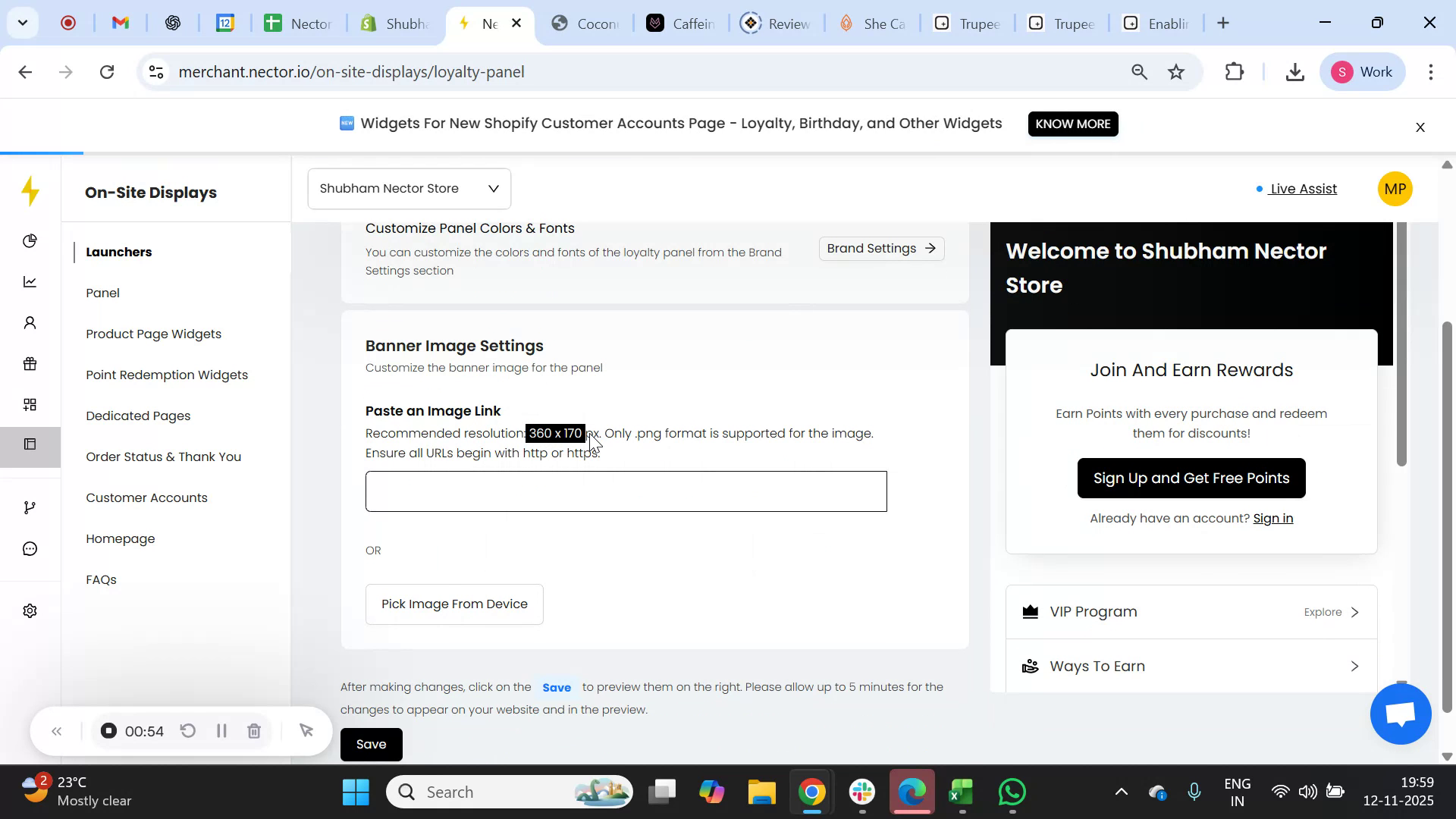Select the integrations branch icon in sidebar

[30, 507]
